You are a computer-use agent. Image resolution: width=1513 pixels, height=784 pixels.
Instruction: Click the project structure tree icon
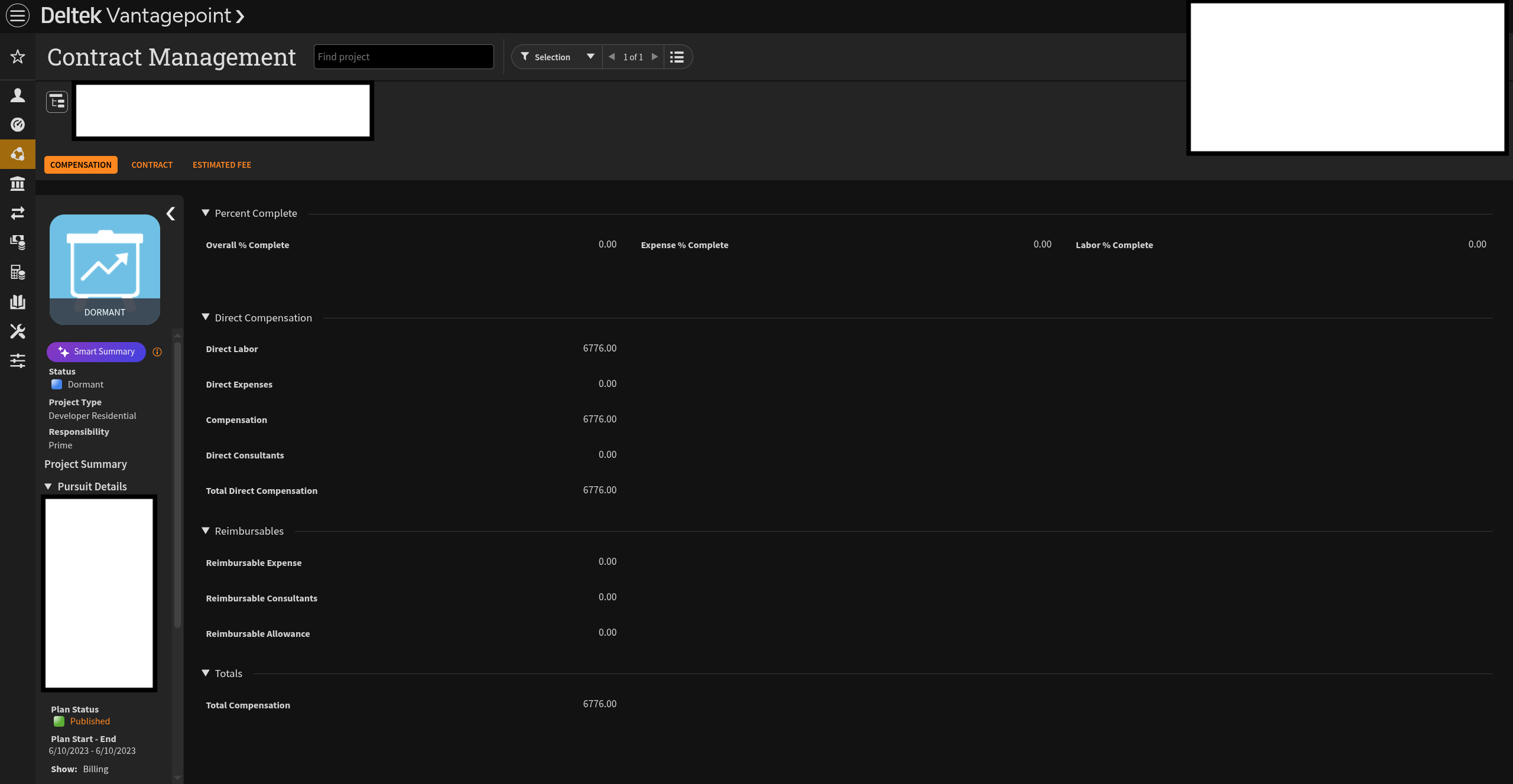pos(57,102)
